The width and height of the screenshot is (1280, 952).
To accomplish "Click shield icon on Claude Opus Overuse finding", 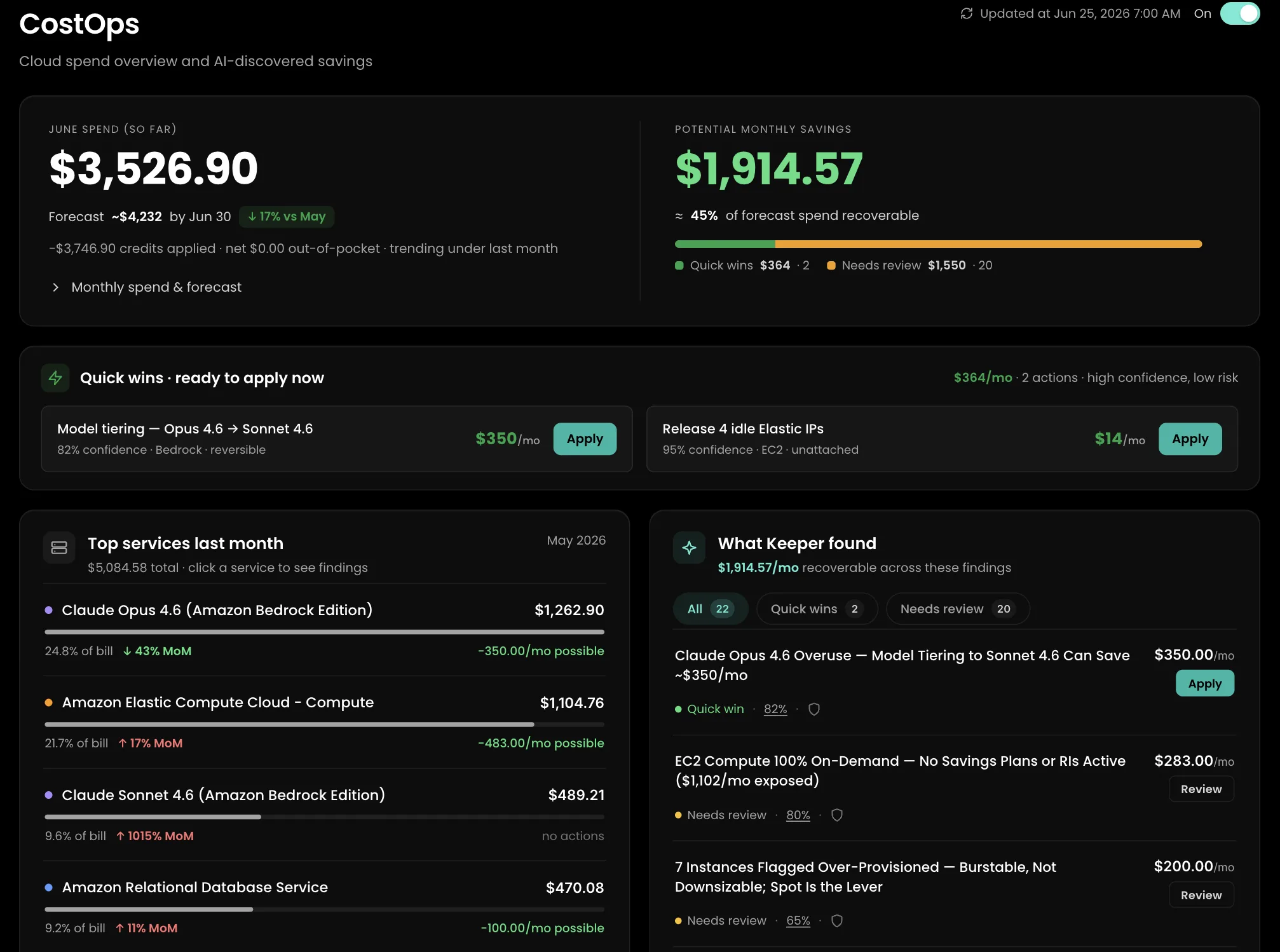I will tap(814, 709).
